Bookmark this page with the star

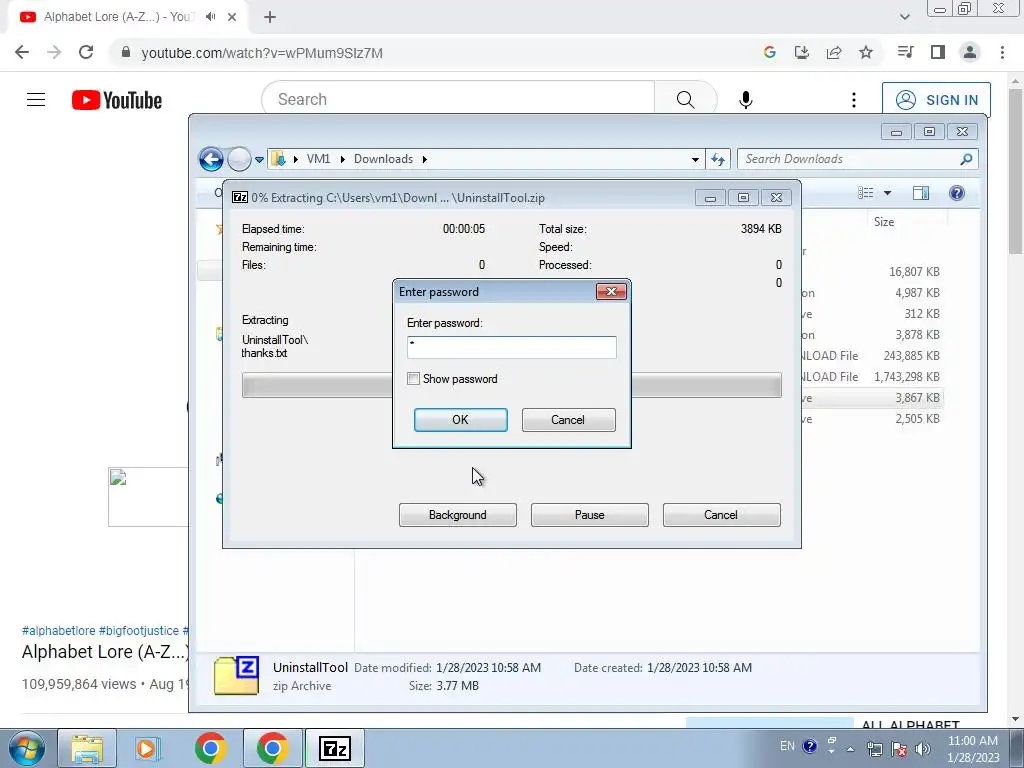point(866,52)
